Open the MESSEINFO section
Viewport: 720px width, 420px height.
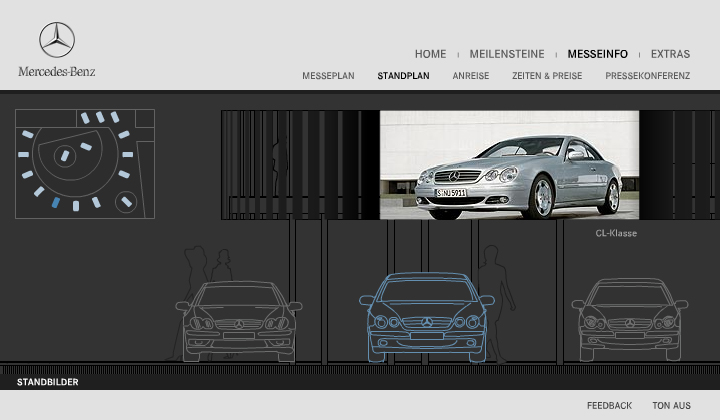(597, 54)
